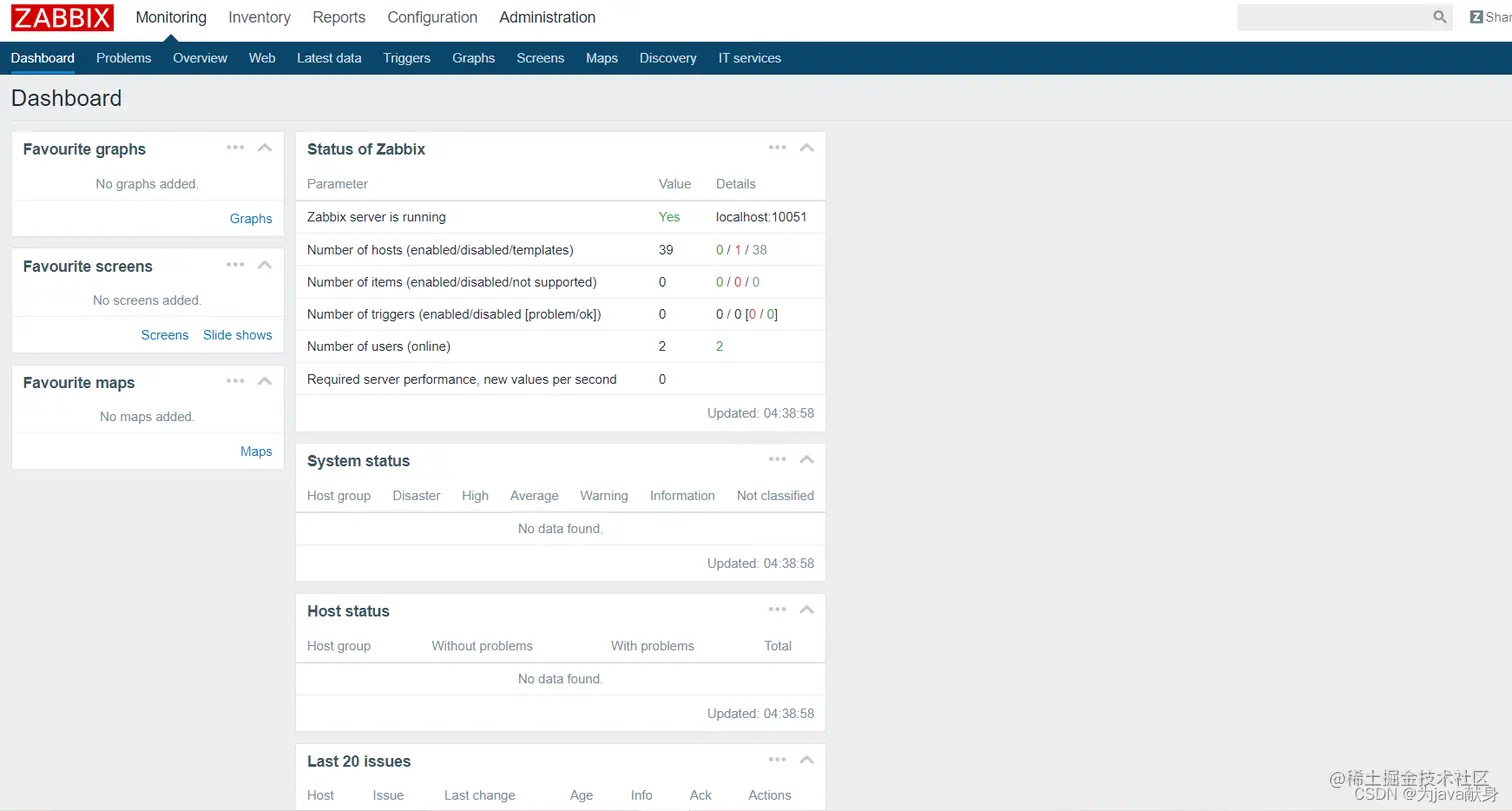Open the Maps submenu tab
This screenshot has width=1512, height=811.
tap(602, 58)
